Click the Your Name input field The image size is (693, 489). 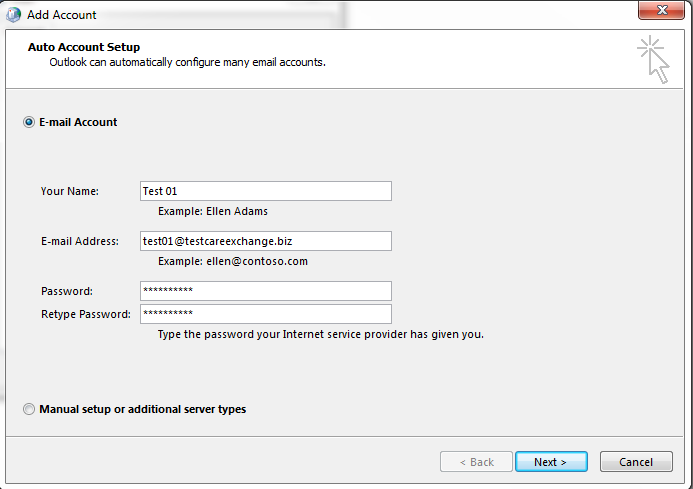click(x=266, y=191)
